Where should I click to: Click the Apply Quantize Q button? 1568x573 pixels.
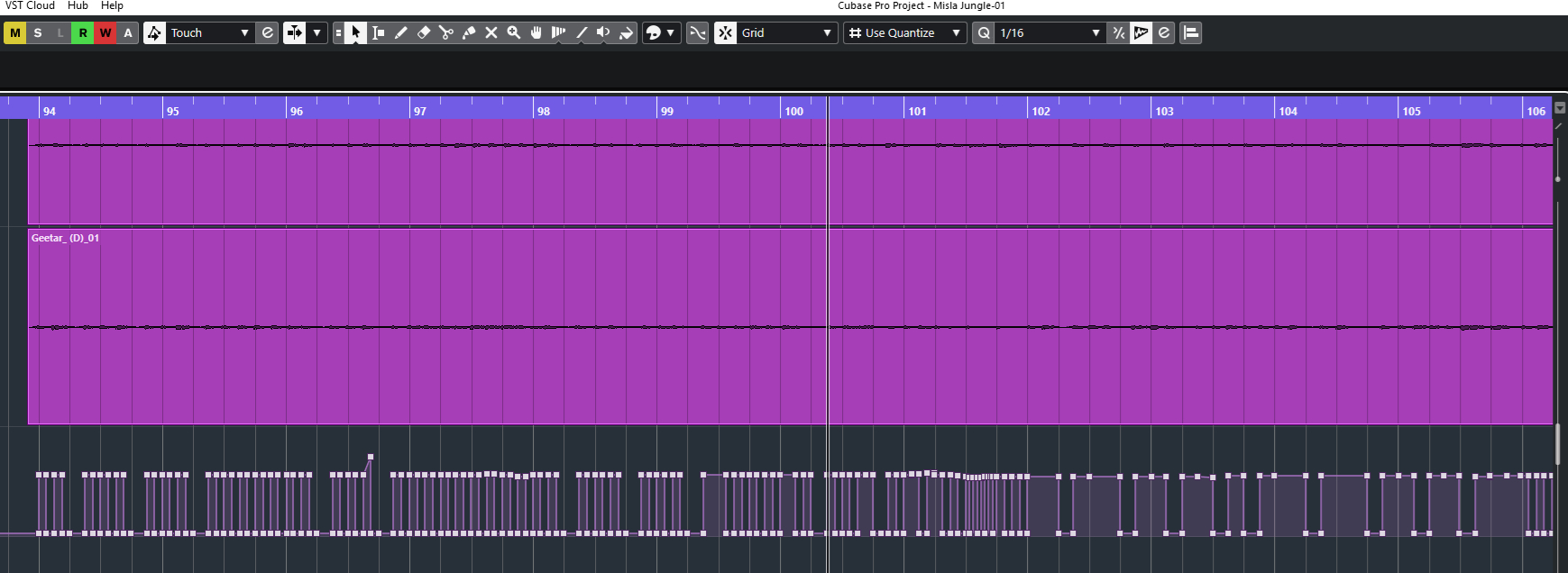pyautogui.click(x=984, y=33)
